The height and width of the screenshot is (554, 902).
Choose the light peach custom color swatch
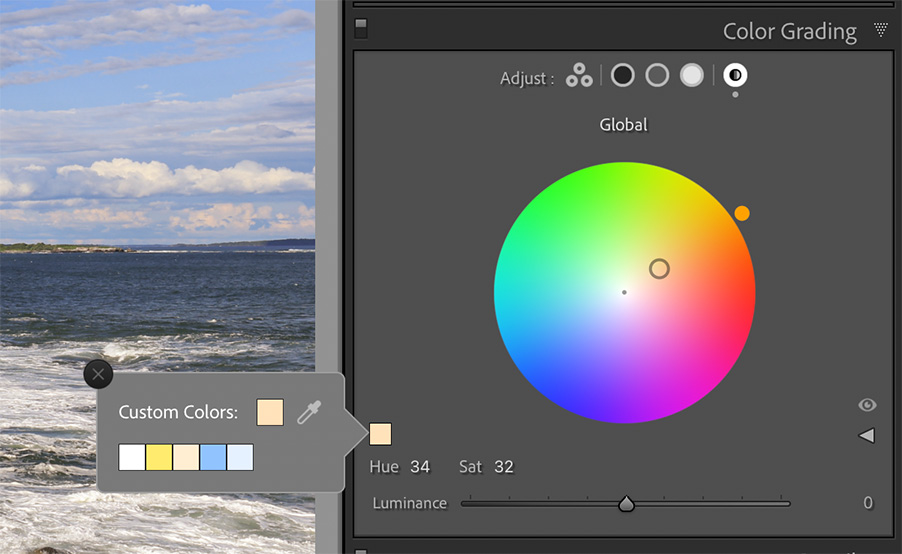186,457
